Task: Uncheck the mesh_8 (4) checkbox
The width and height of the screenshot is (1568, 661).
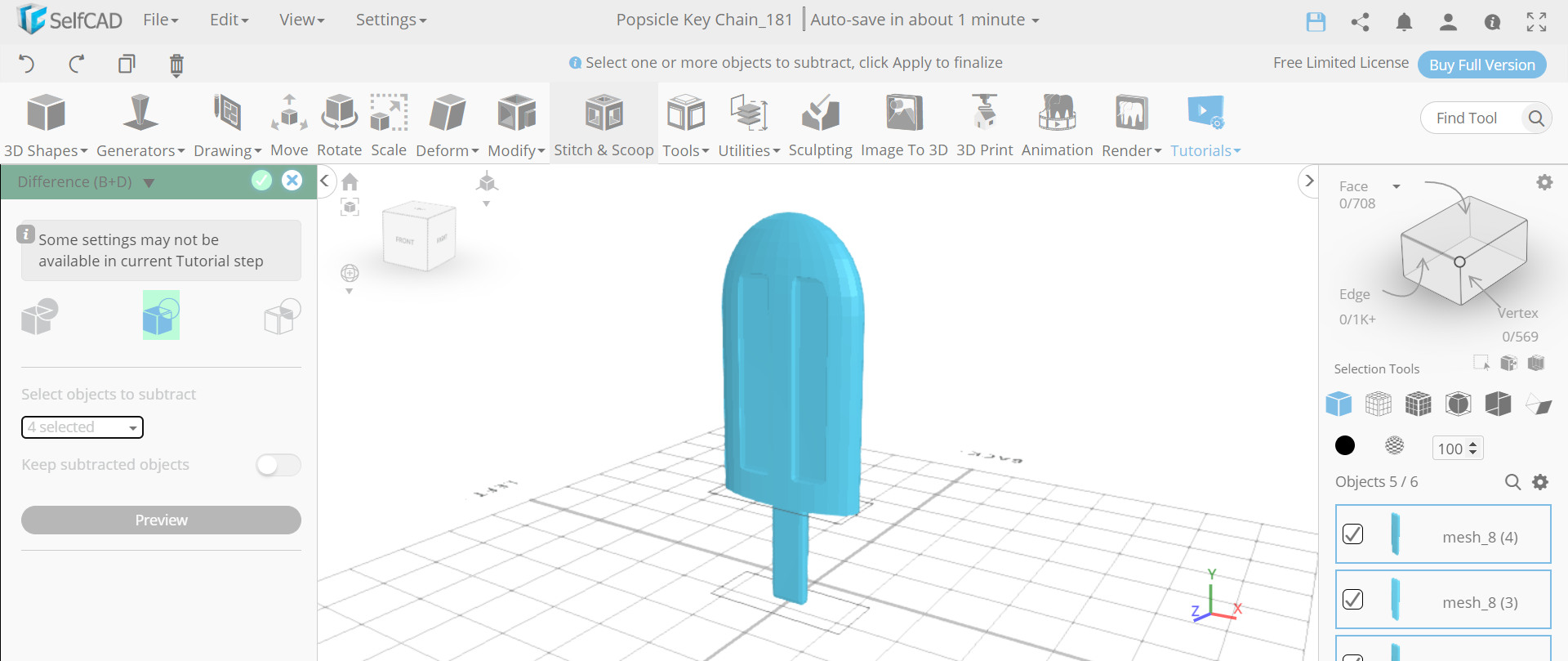Action: pyautogui.click(x=1352, y=534)
